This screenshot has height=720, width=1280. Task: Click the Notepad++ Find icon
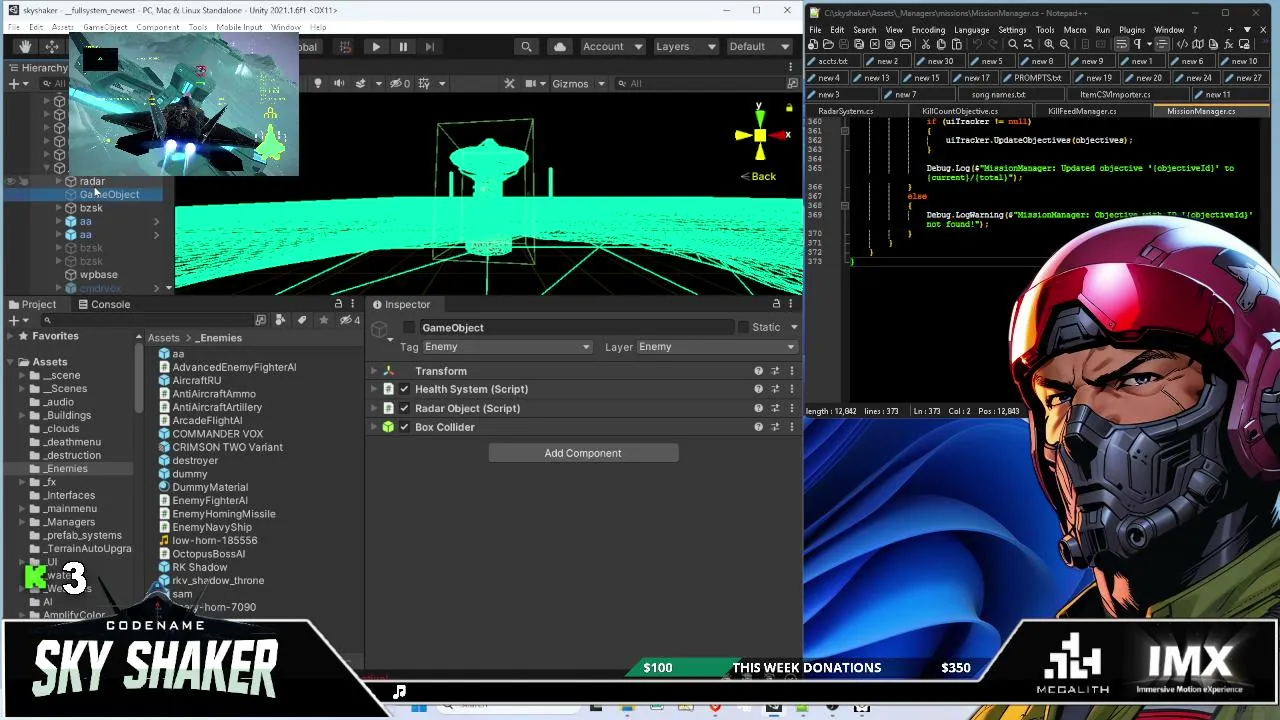click(1013, 45)
